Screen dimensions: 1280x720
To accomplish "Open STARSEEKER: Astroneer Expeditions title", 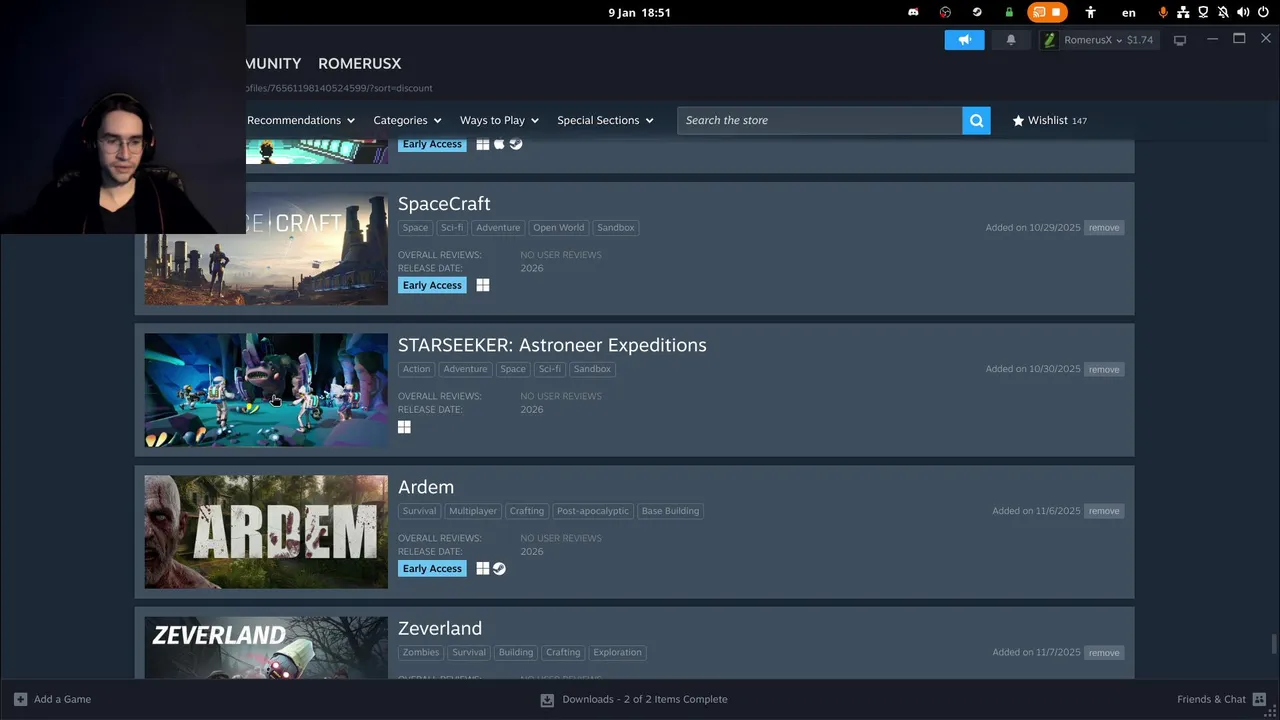I will [552, 345].
